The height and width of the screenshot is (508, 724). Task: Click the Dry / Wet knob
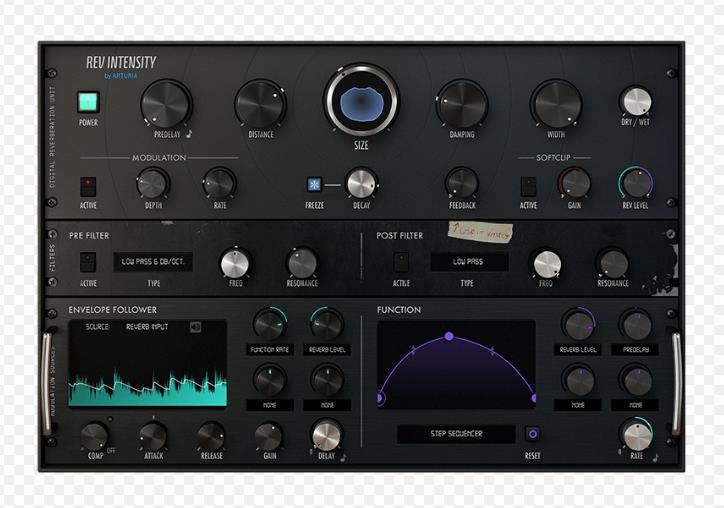click(636, 101)
